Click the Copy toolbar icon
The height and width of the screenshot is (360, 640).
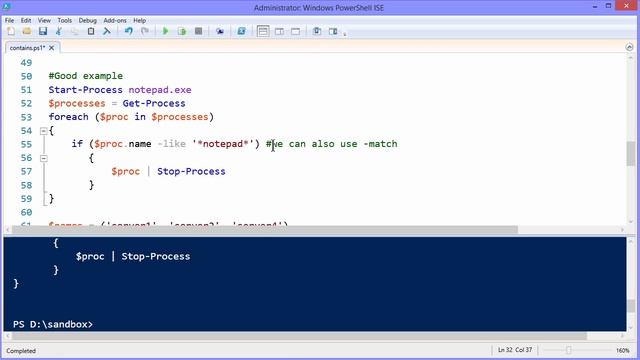pos(75,31)
